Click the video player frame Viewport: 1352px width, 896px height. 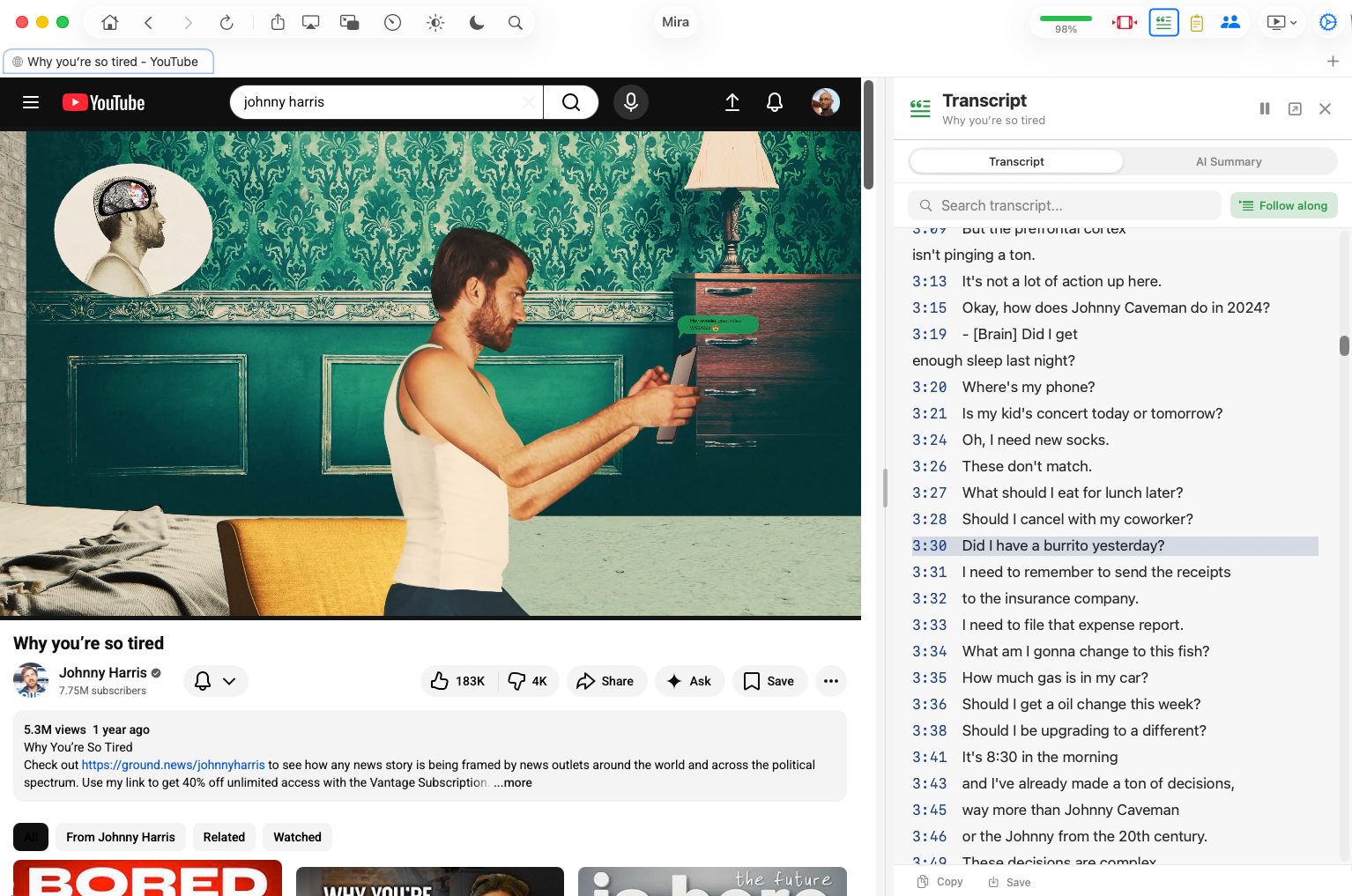coord(430,374)
